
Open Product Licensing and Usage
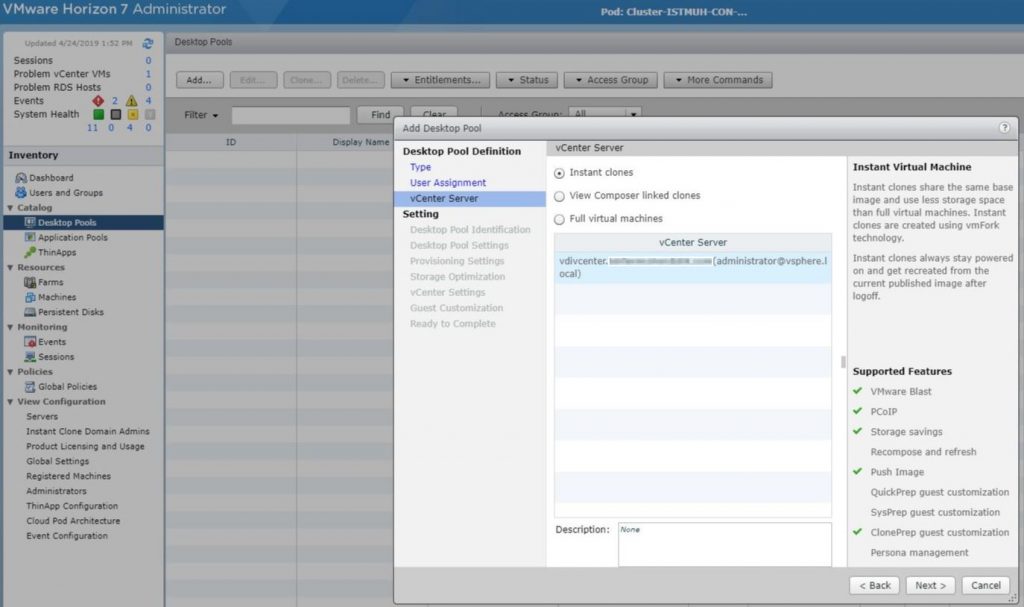(x=85, y=447)
